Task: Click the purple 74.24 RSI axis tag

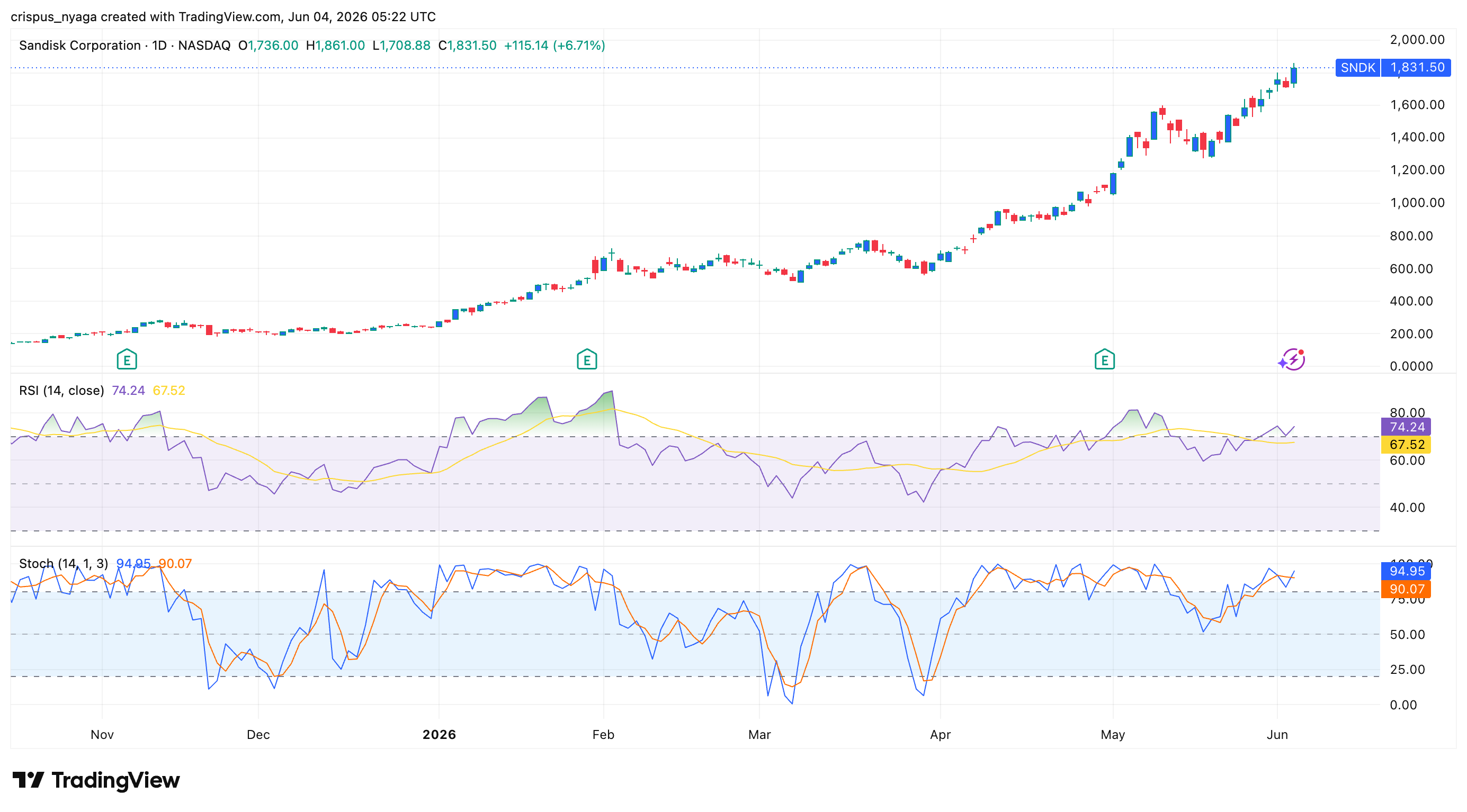Action: pos(1406,427)
